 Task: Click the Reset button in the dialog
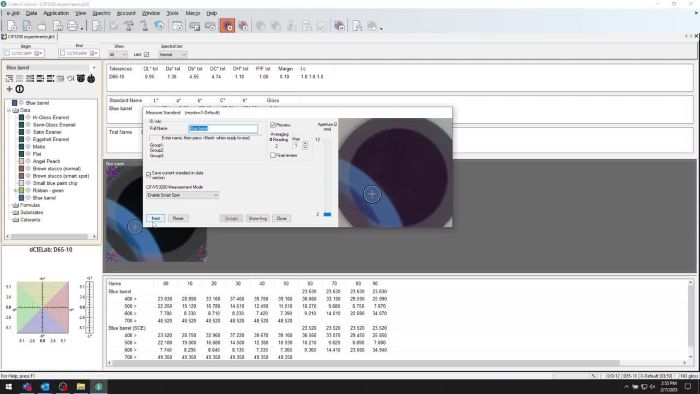point(178,218)
